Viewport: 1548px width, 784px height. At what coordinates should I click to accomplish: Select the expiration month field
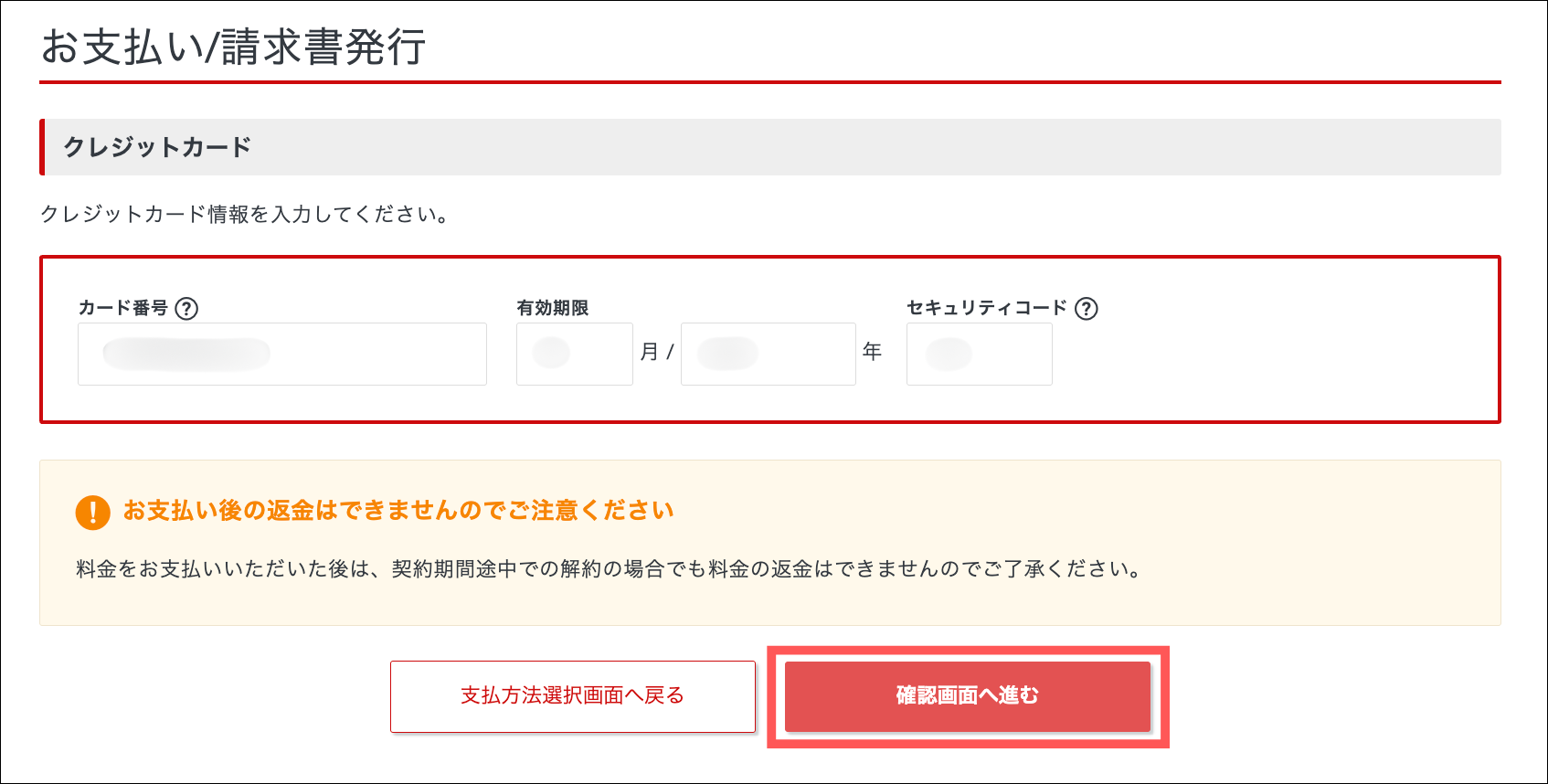tap(575, 354)
